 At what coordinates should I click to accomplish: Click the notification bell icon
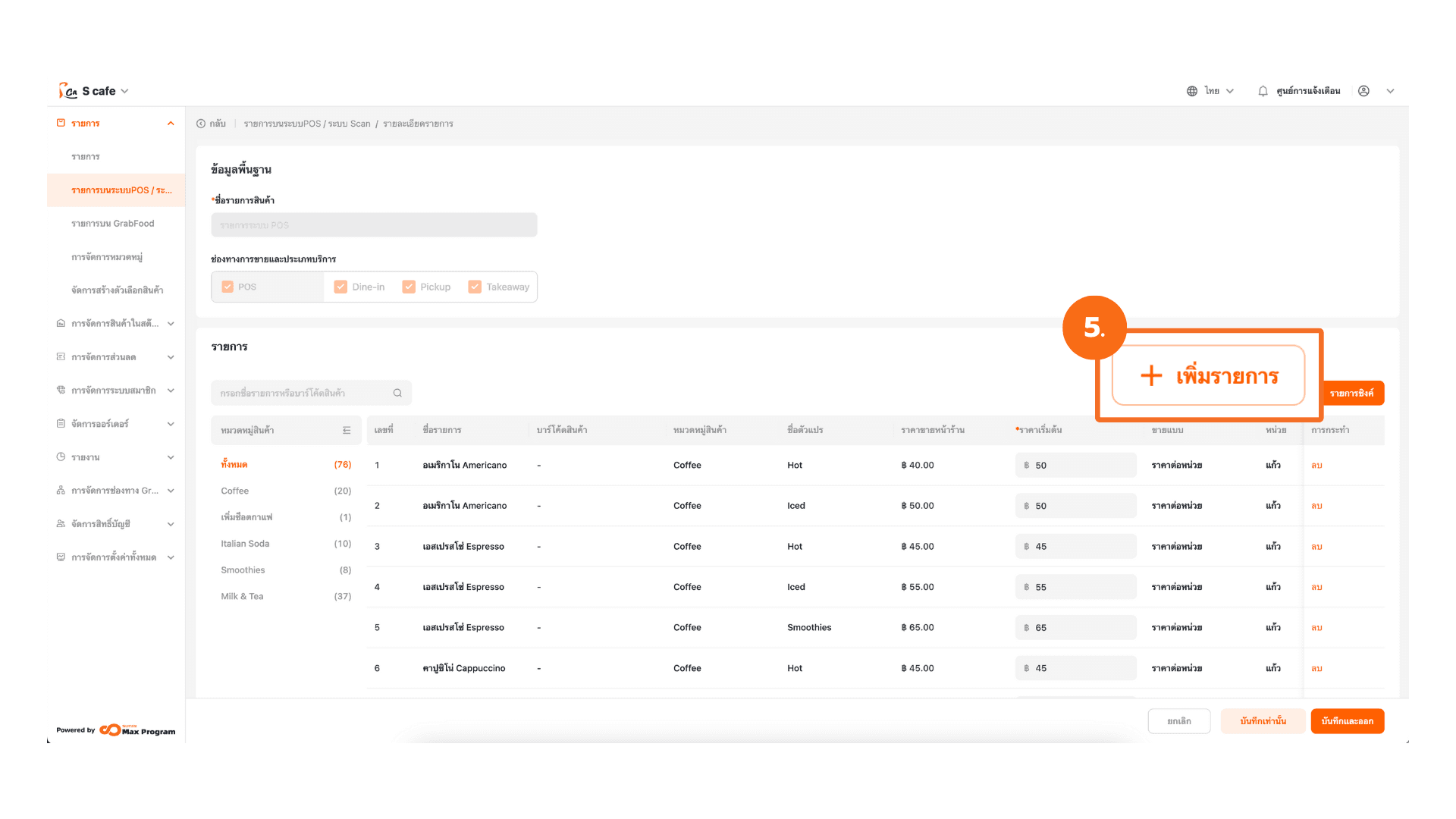[x=1263, y=91]
